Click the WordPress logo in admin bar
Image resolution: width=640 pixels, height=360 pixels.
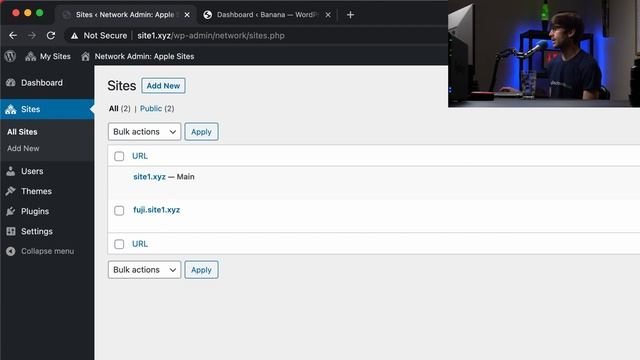coord(10,56)
